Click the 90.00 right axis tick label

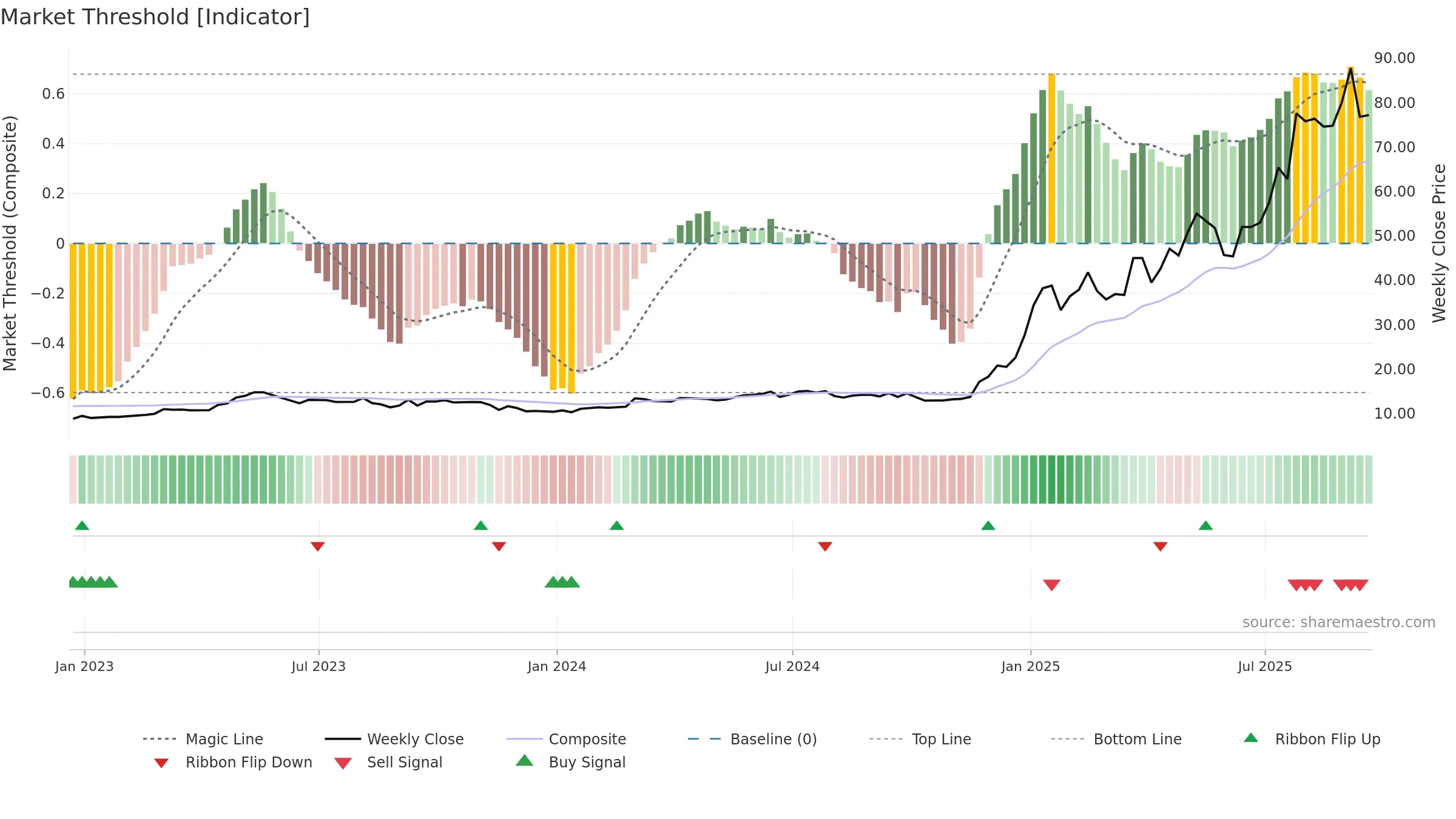[1395, 58]
